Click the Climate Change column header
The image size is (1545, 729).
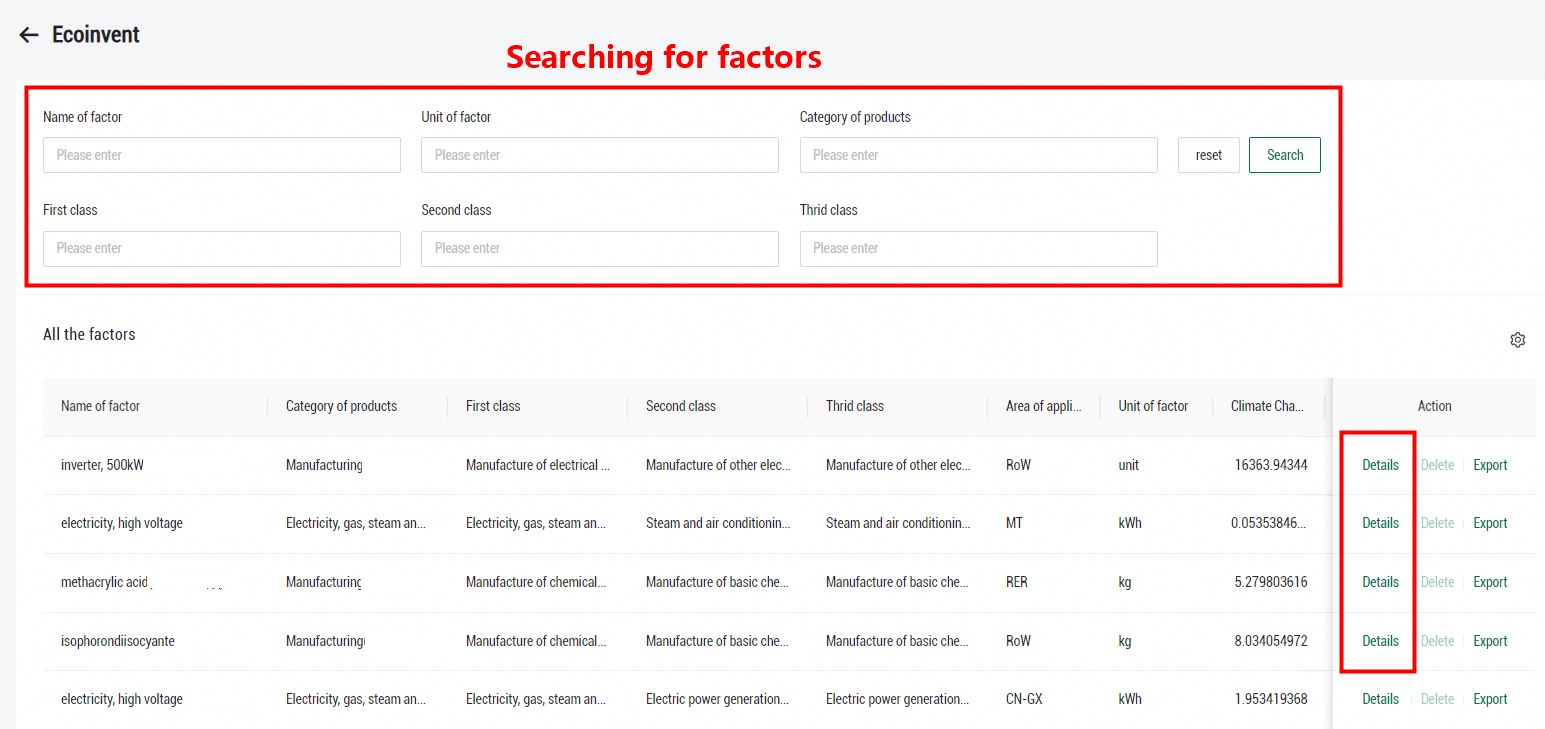(1266, 406)
